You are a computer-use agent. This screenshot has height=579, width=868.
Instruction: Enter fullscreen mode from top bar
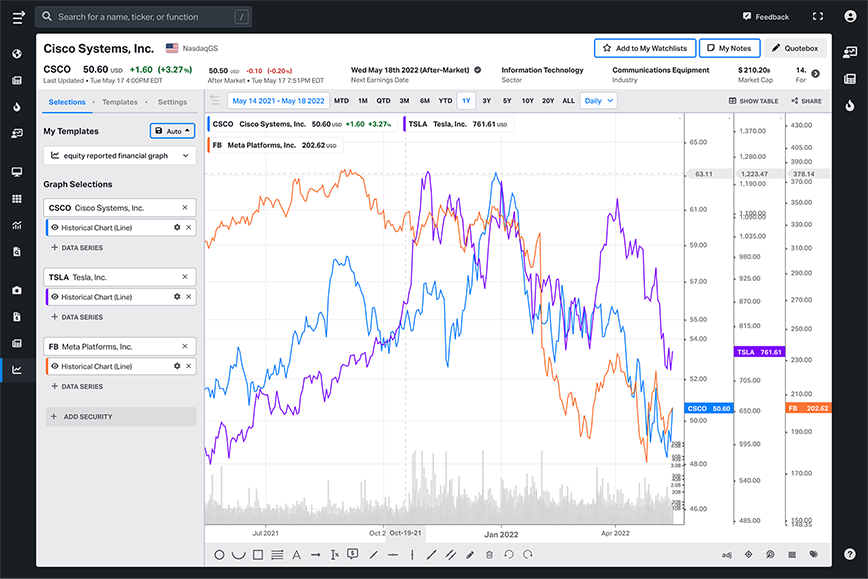tap(818, 17)
